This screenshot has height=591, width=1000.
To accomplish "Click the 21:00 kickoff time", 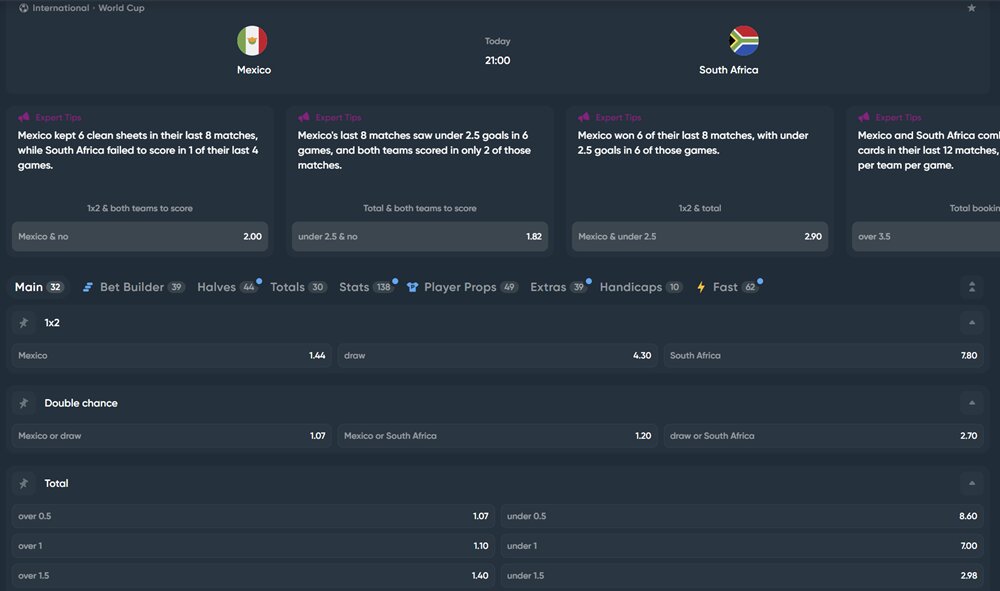I will (x=497, y=61).
